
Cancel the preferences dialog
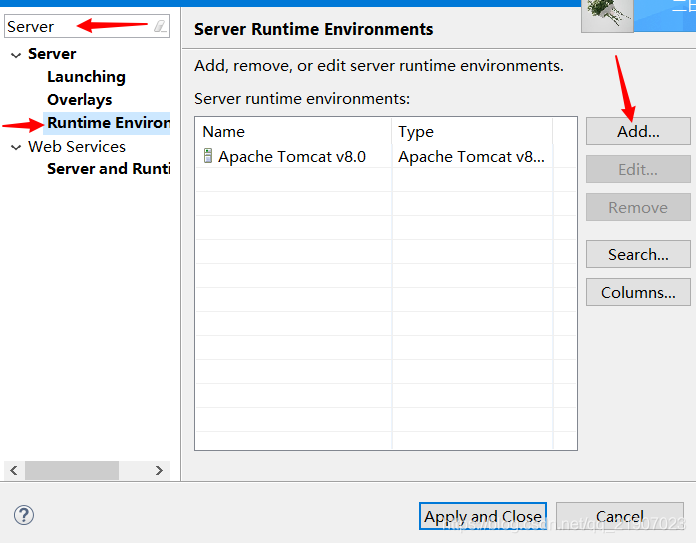click(620, 516)
